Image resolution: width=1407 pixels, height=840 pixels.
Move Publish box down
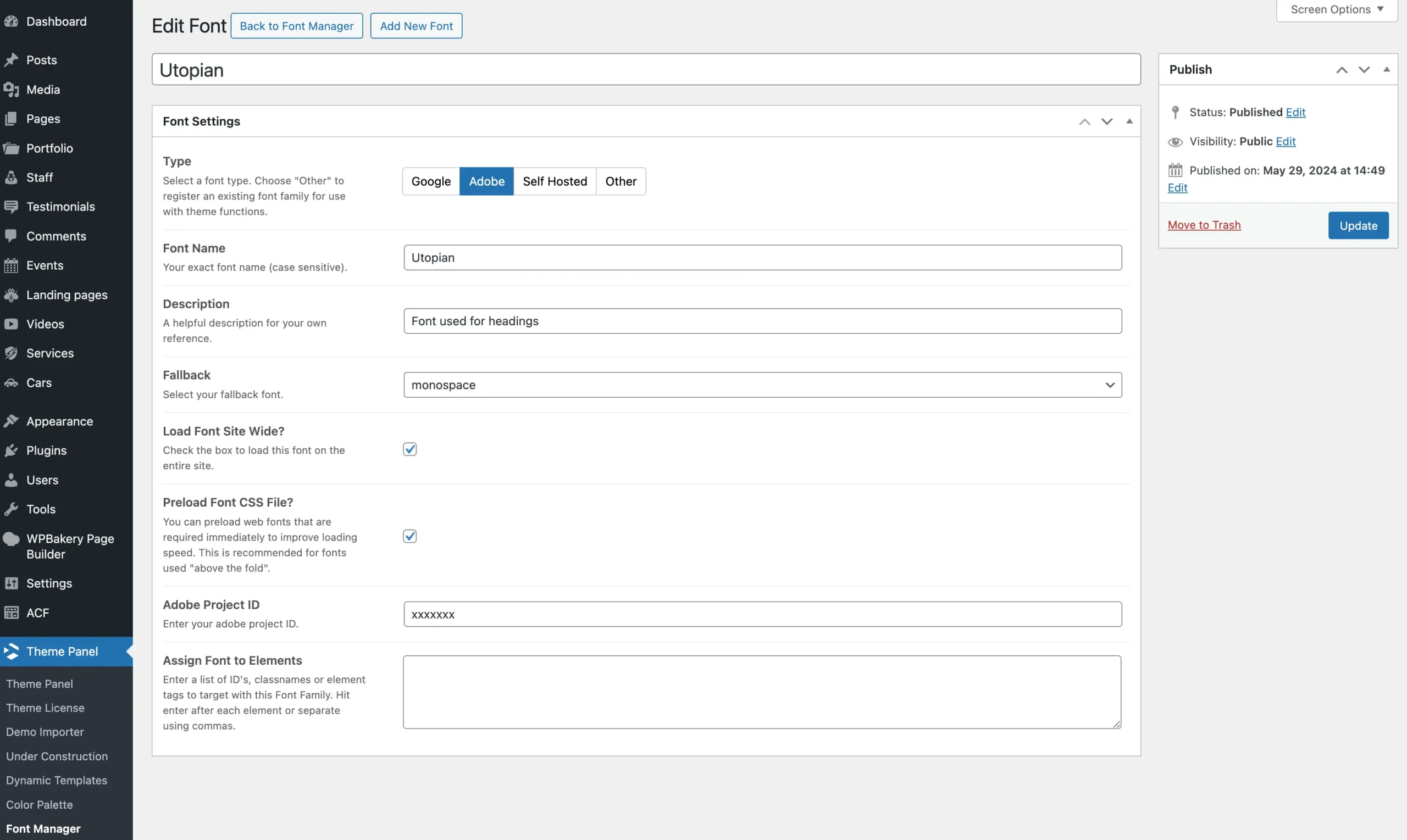click(x=1365, y=70)
